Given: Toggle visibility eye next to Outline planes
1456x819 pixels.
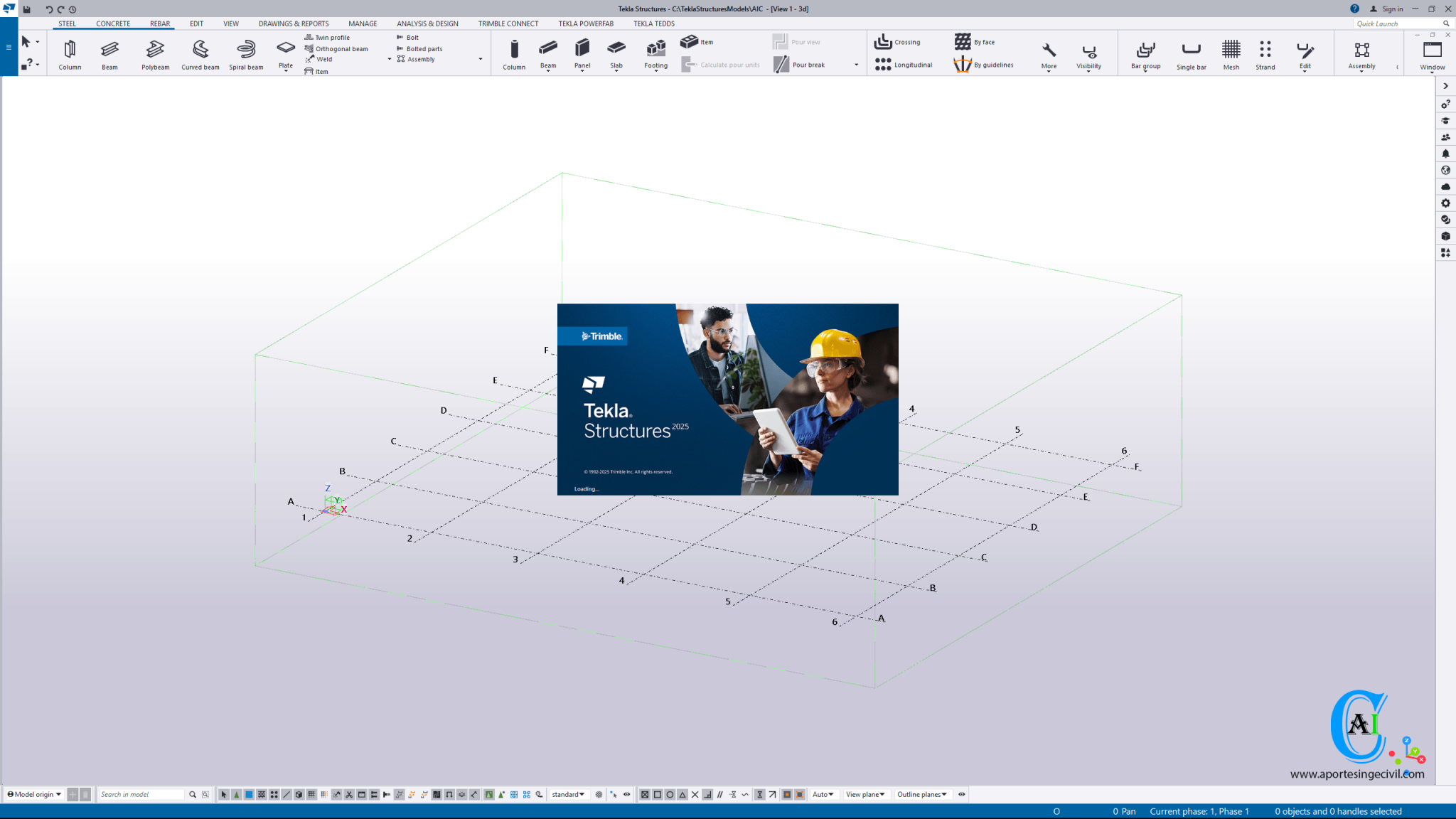Looking at the screenshot, I should click(960, 794).
